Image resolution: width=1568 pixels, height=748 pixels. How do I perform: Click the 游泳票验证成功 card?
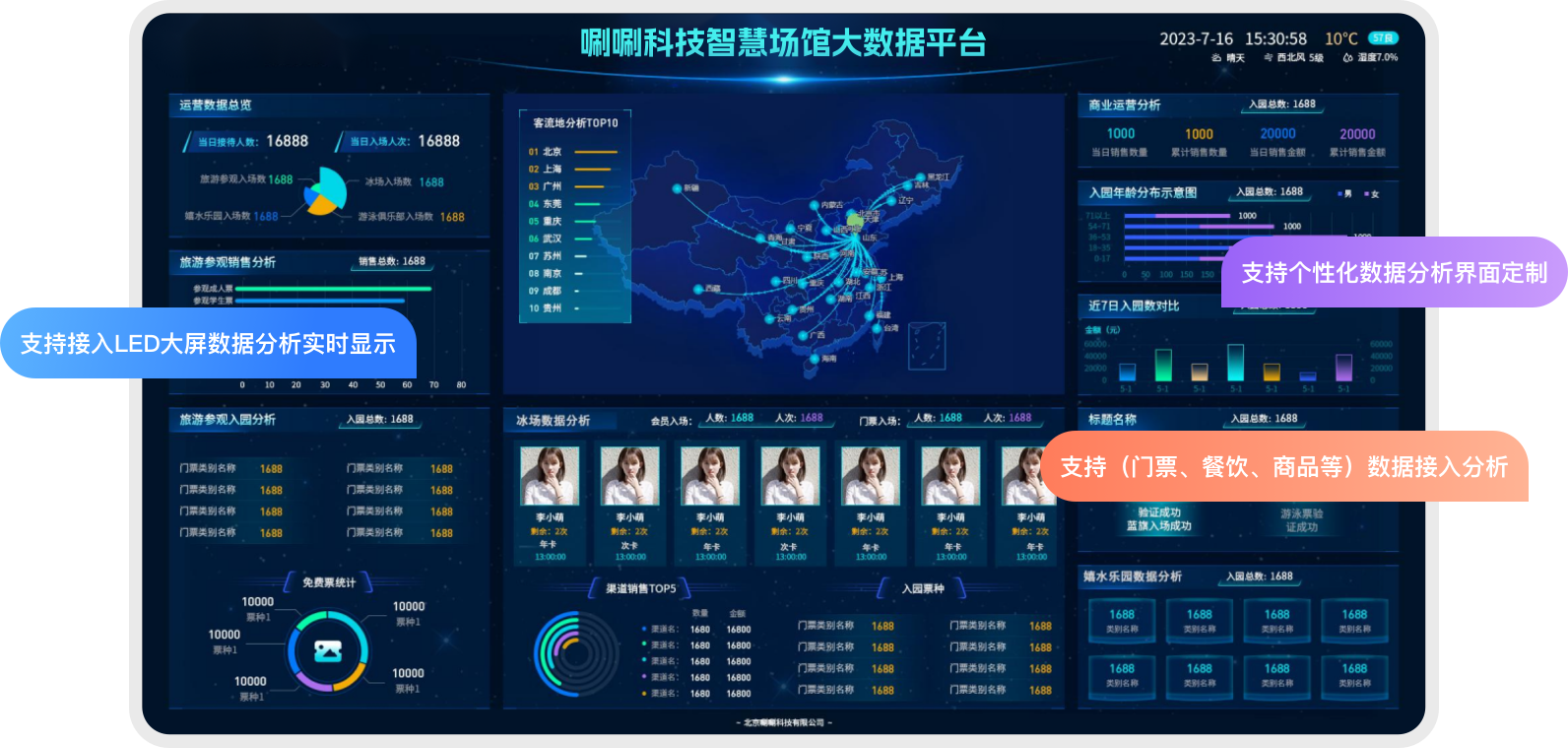1301,520
